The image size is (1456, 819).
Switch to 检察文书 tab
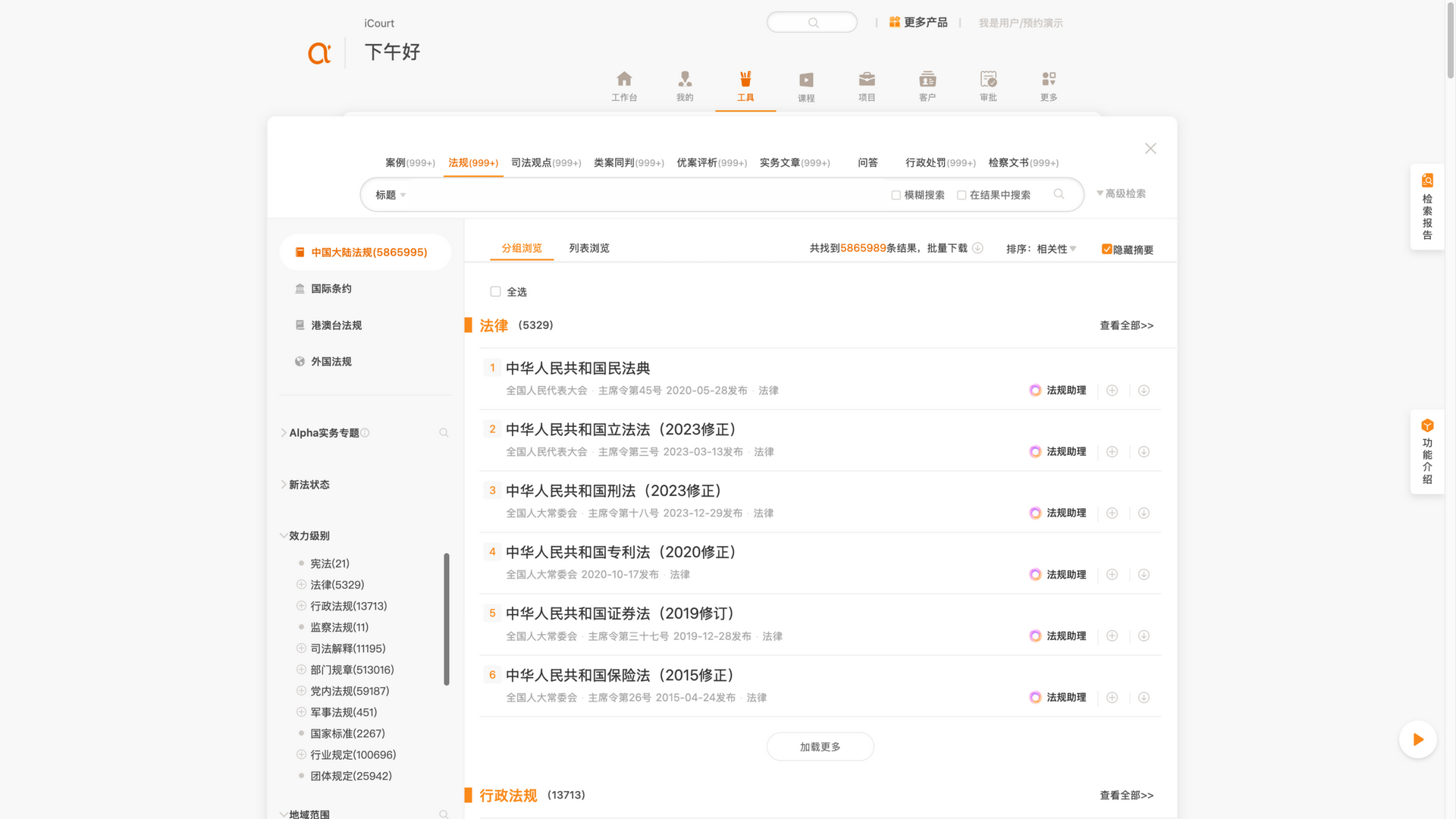click(1023, 162)
